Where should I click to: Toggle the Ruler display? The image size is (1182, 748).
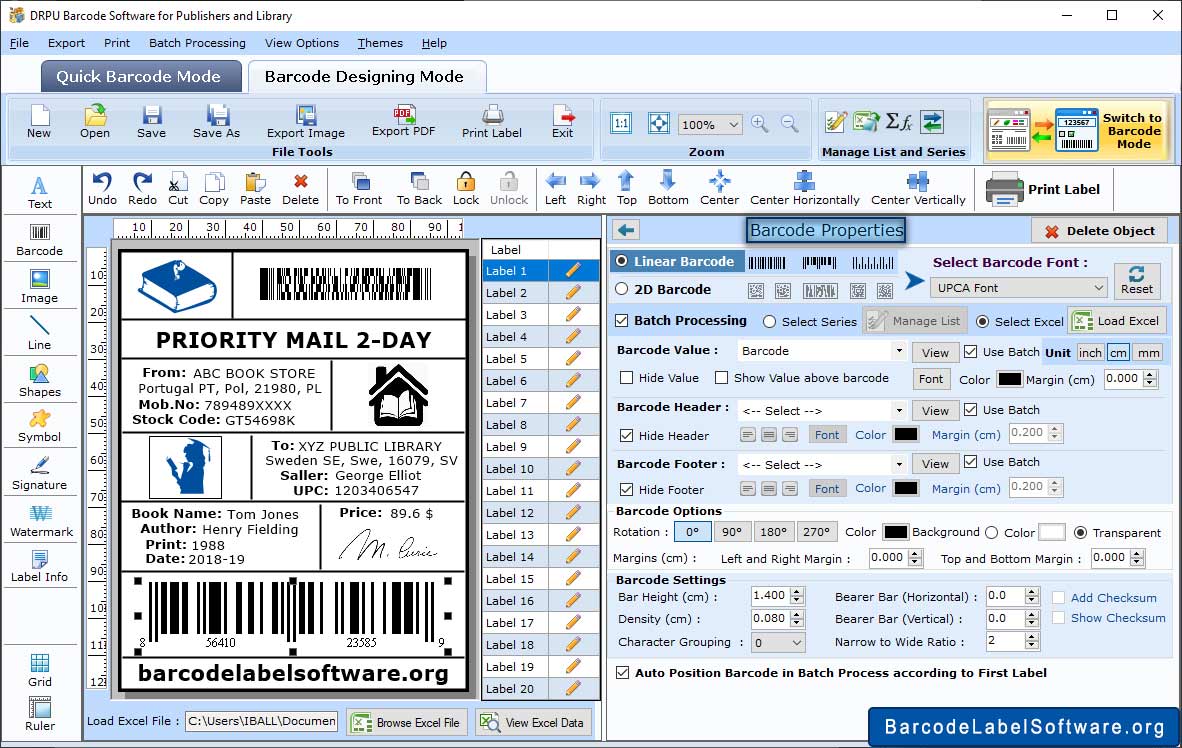tap(39, 714)
